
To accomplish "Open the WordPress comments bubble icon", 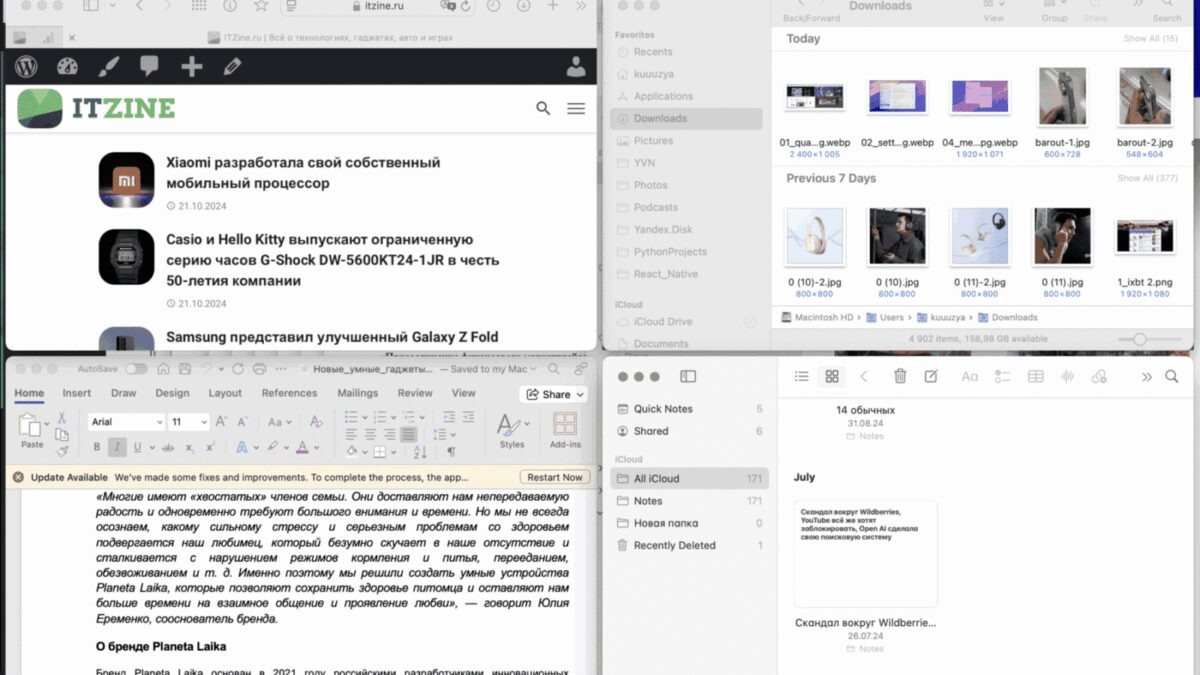I will 149,67.
